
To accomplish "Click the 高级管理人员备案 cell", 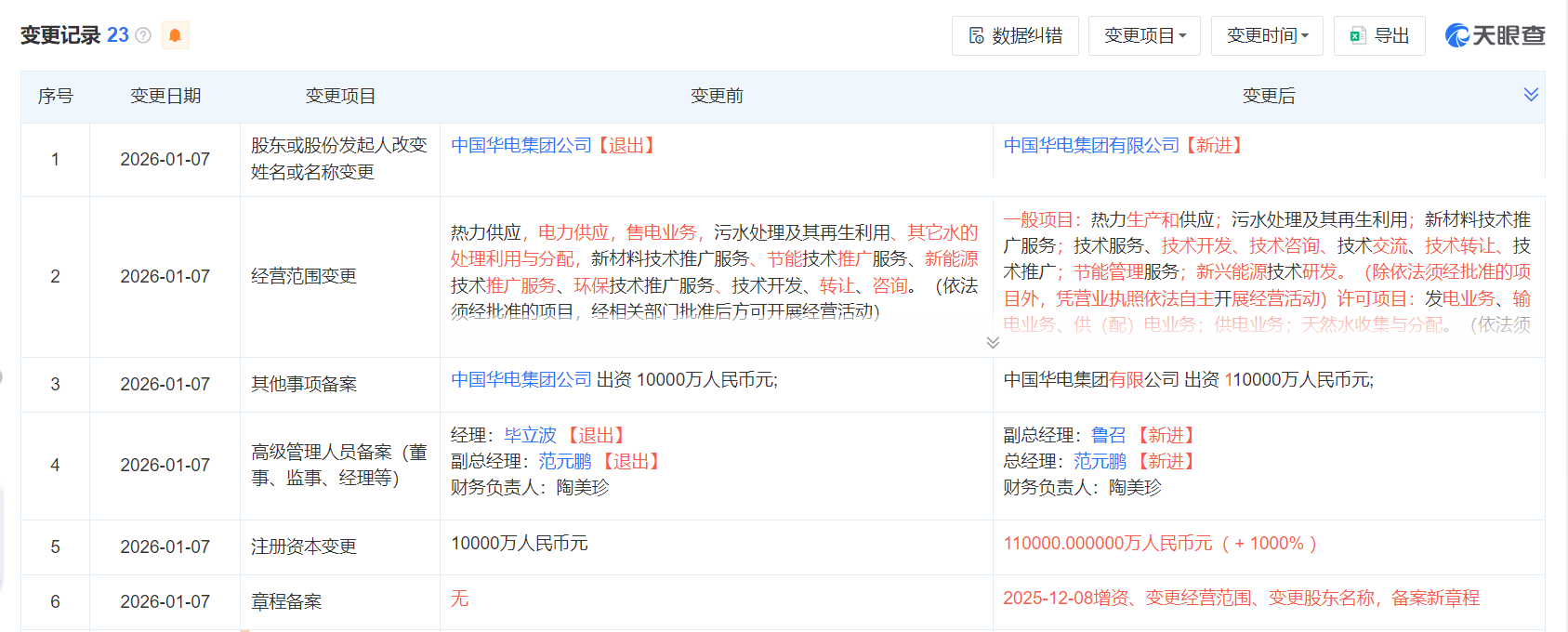I will click(339, 465).
